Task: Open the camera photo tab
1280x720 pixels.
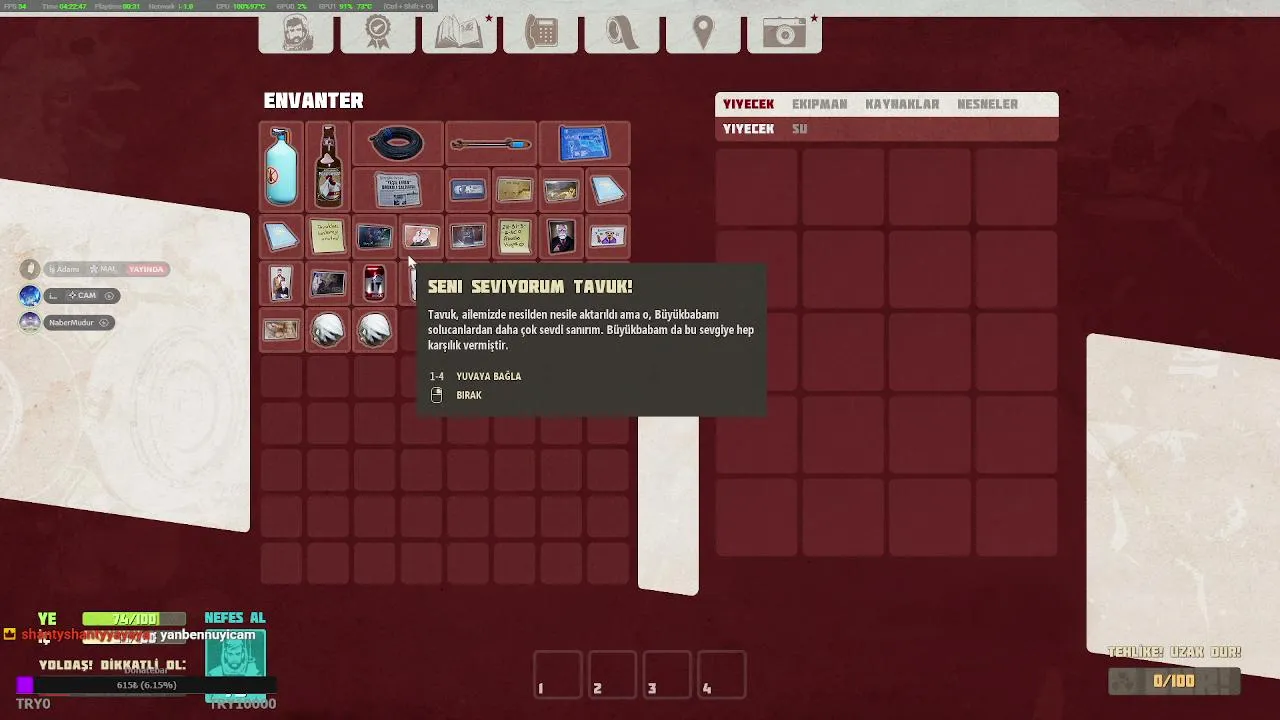Action: (x=785, y=34)
